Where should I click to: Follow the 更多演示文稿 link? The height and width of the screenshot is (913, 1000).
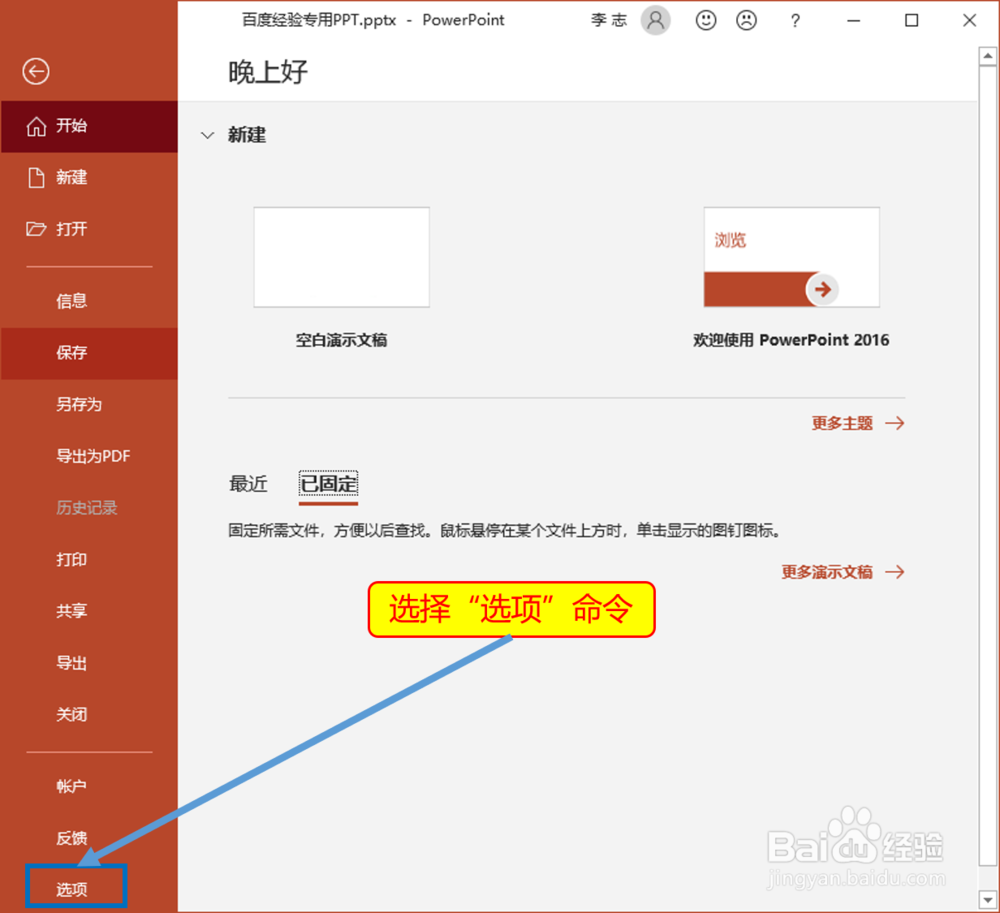click(843, 572)
